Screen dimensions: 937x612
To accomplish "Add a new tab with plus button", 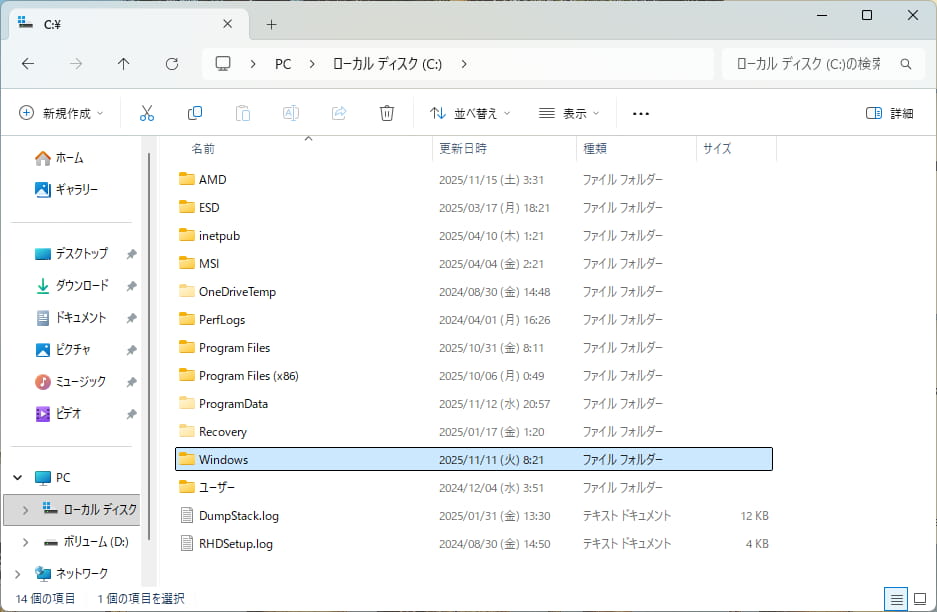I will tap(271, 24).
